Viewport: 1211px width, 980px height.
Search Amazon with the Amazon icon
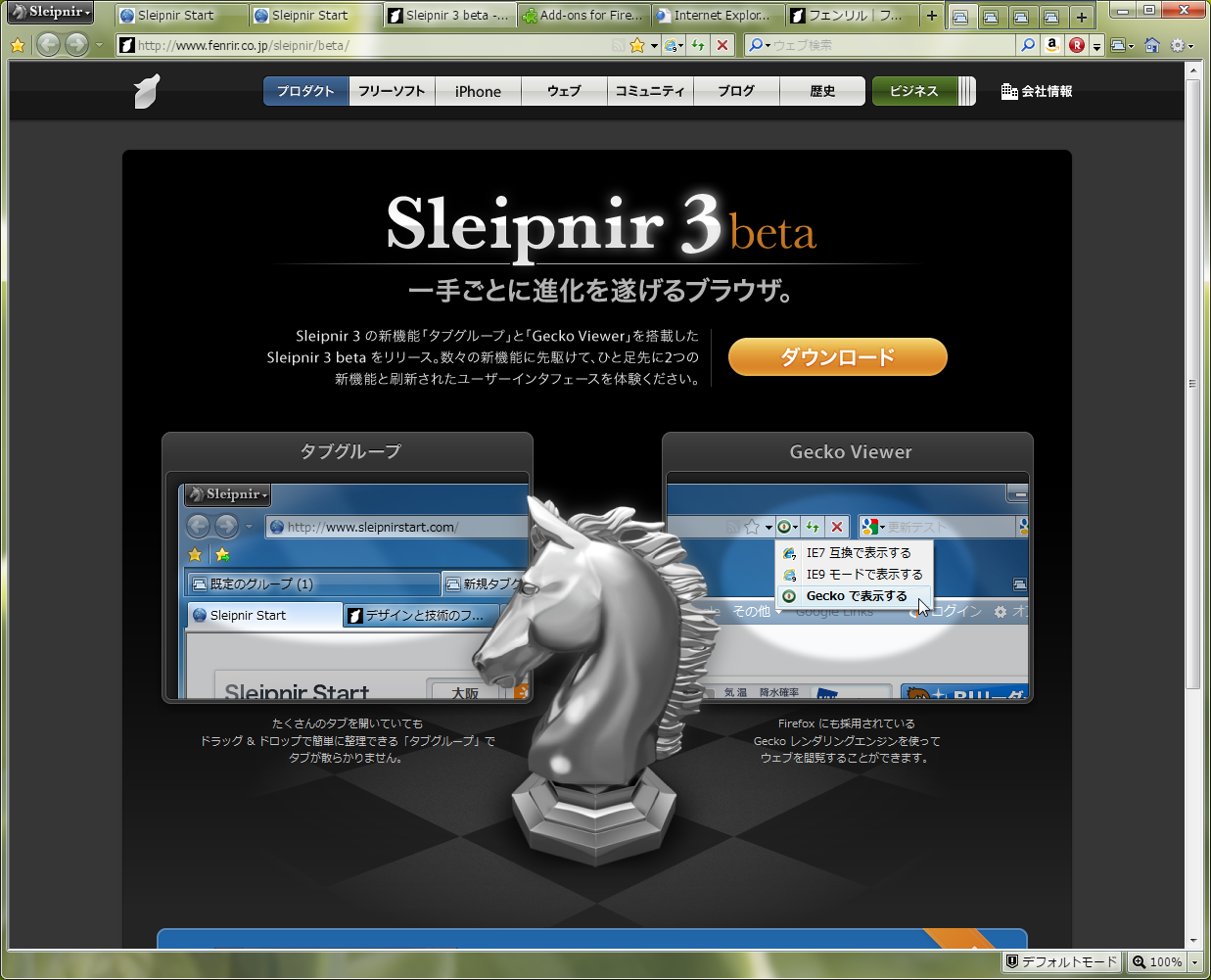pos(1052,45)
